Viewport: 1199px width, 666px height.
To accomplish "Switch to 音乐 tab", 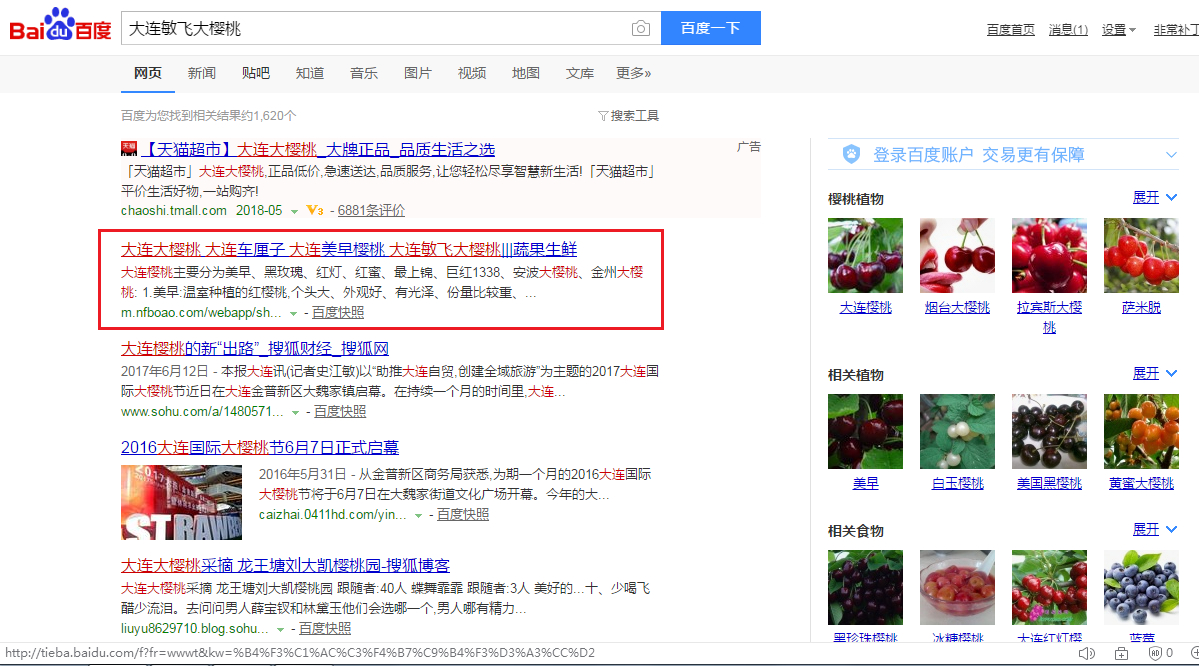I will [364, 73].
